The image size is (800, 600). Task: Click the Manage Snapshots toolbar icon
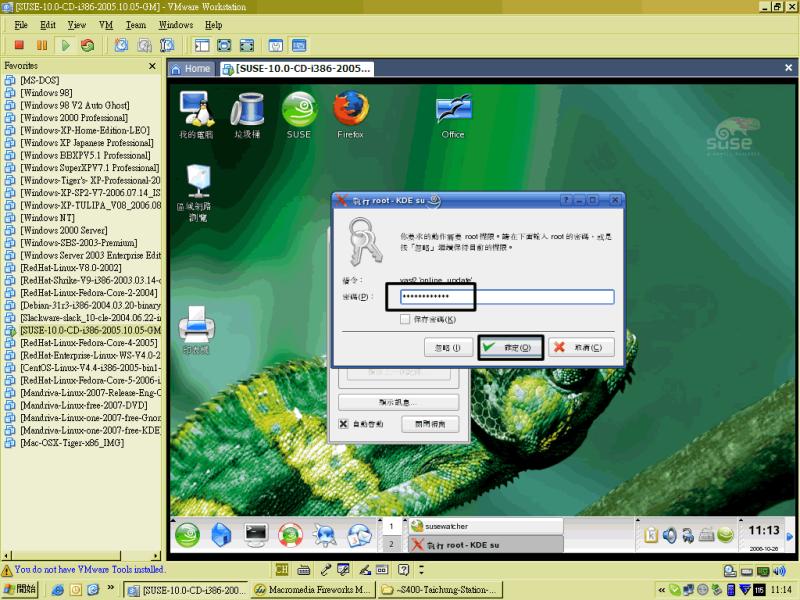(167, 45)
